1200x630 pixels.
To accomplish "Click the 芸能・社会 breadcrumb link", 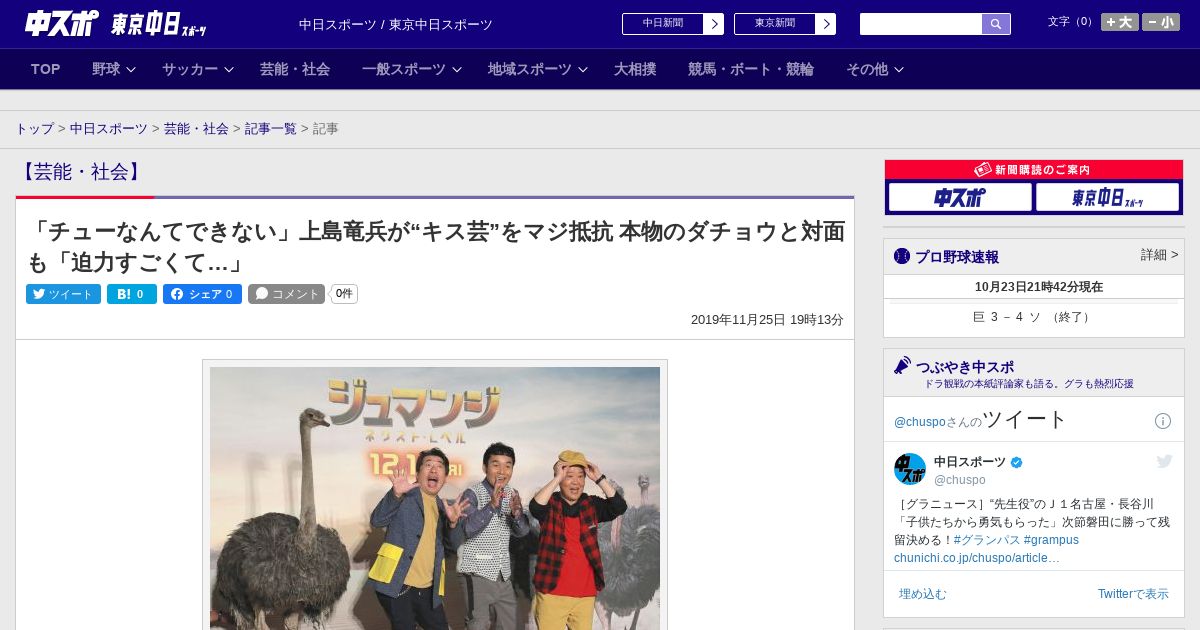I will pyautogui.click(x=196, y=129).
